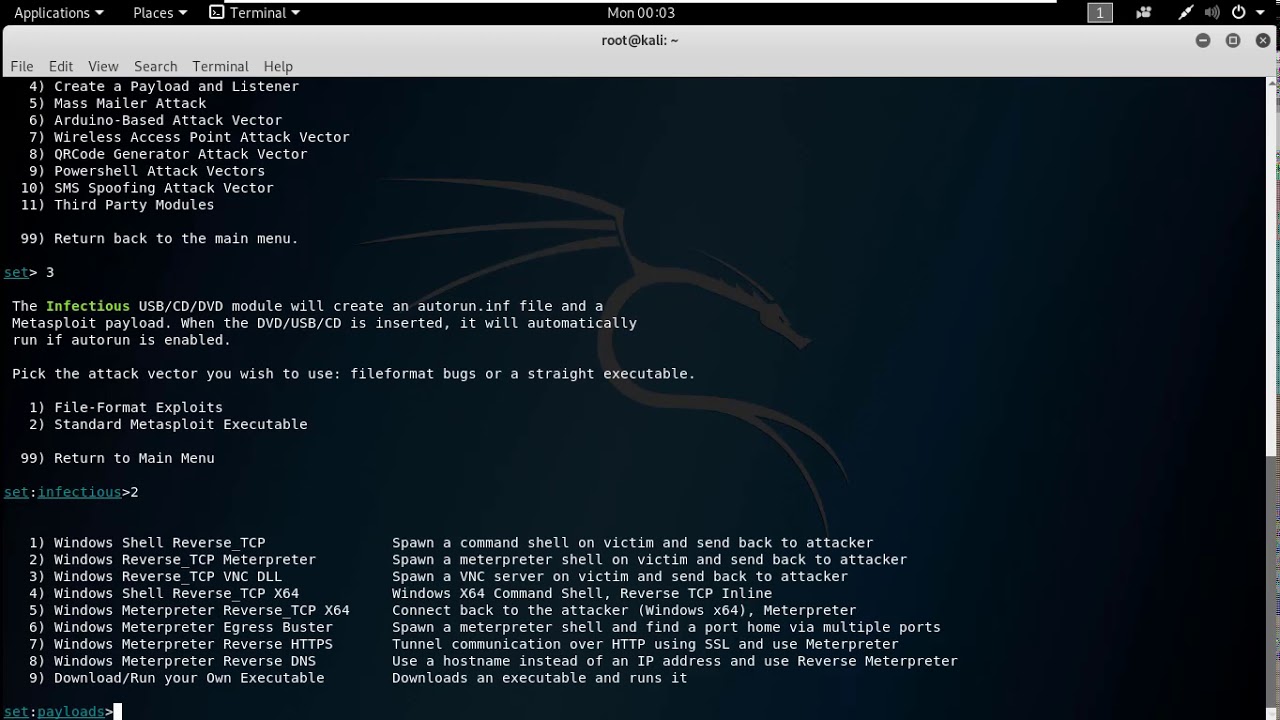Click the text 'Windows Reverse_TCP VNC DLL'
This screenshot has height=720, width=1280.
[x=168, y=576]
